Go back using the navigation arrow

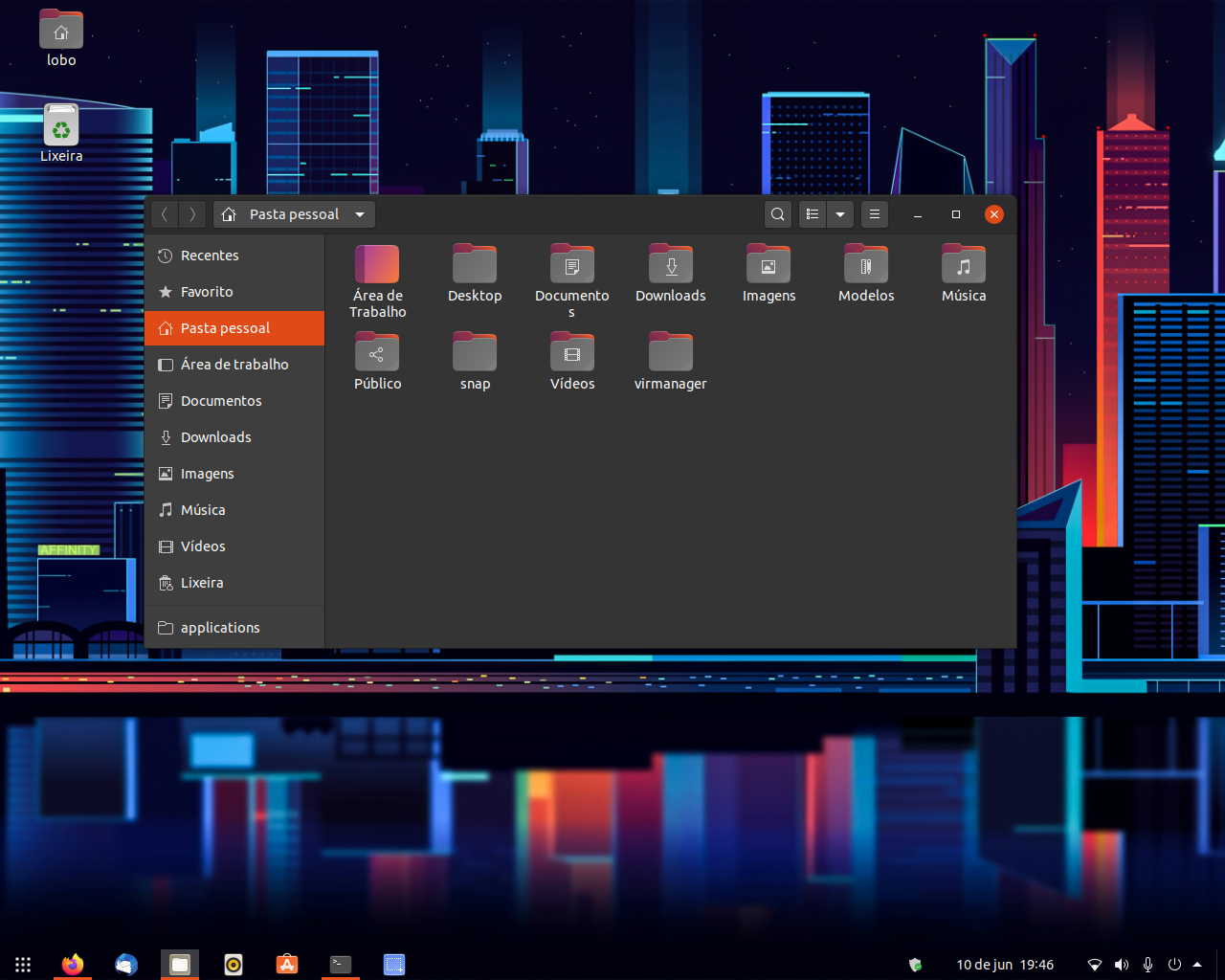(x=164, y=214)
